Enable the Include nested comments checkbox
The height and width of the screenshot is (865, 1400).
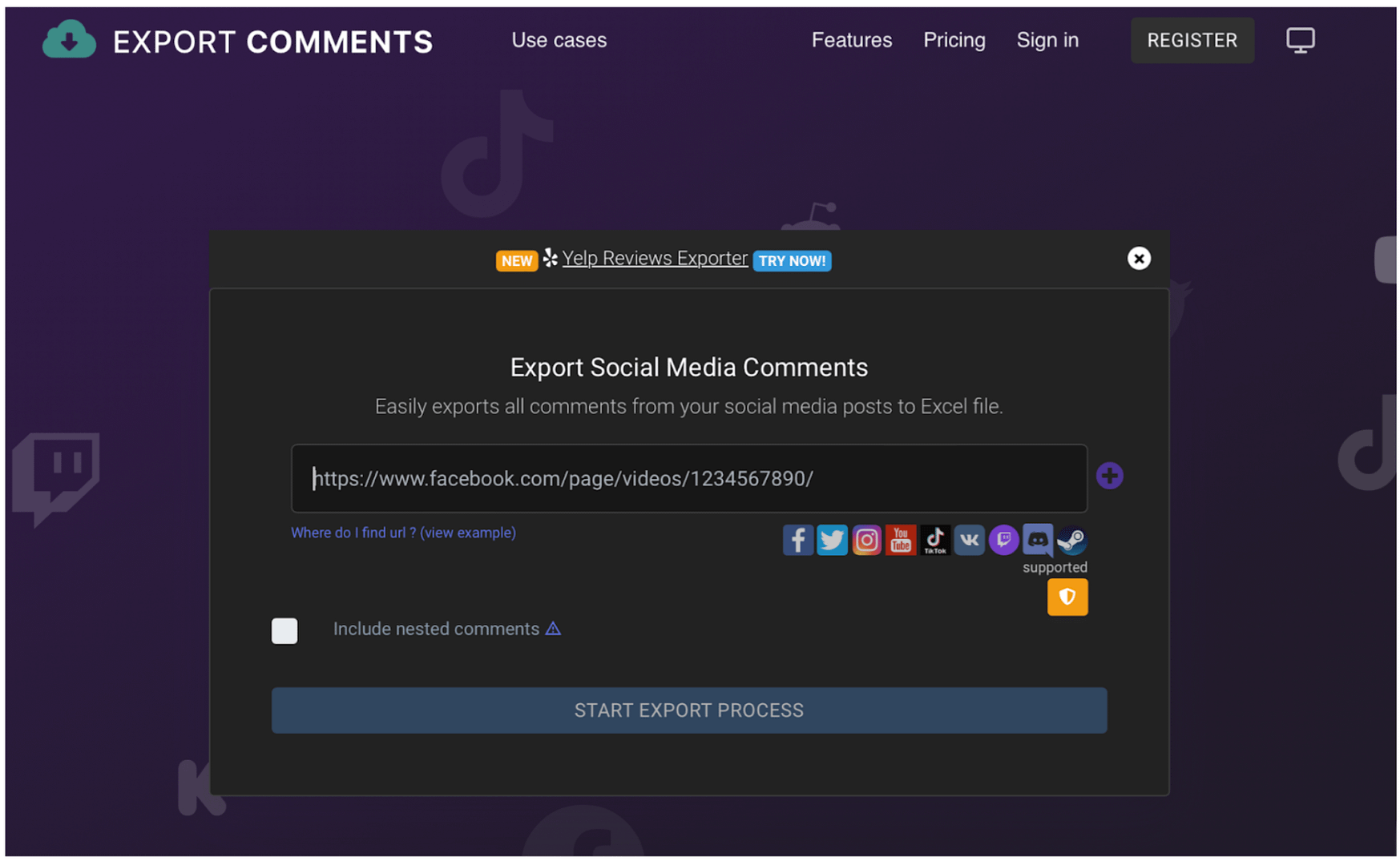tap(284, 631)
